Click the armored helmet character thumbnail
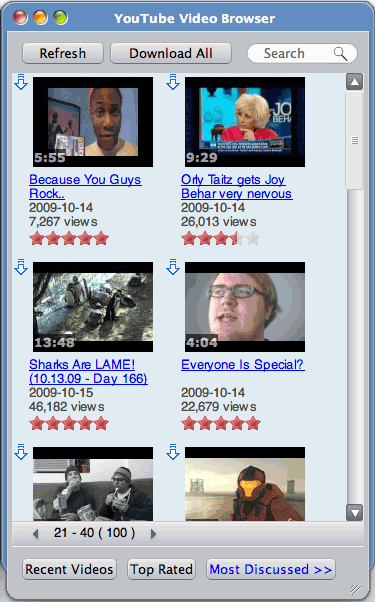This screenshot has height=602, width=375. click(x=245, y=484)
